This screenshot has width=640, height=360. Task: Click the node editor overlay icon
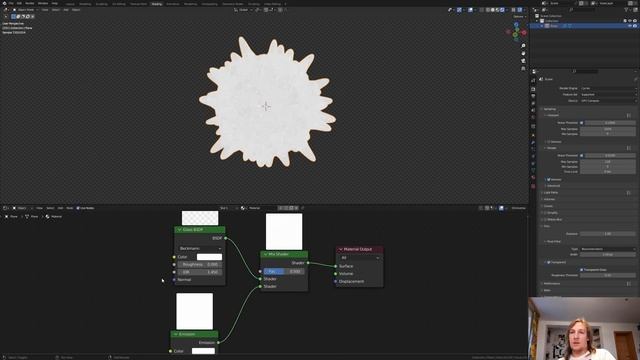[502, 208]
